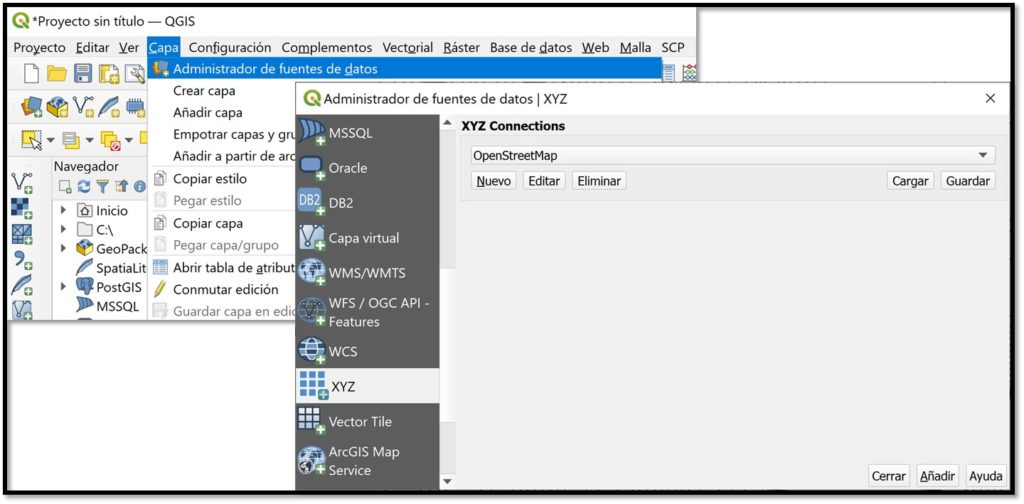Select the Select Features by area tool
This screenshot has width=1024, height=504.
click(31, 140)
